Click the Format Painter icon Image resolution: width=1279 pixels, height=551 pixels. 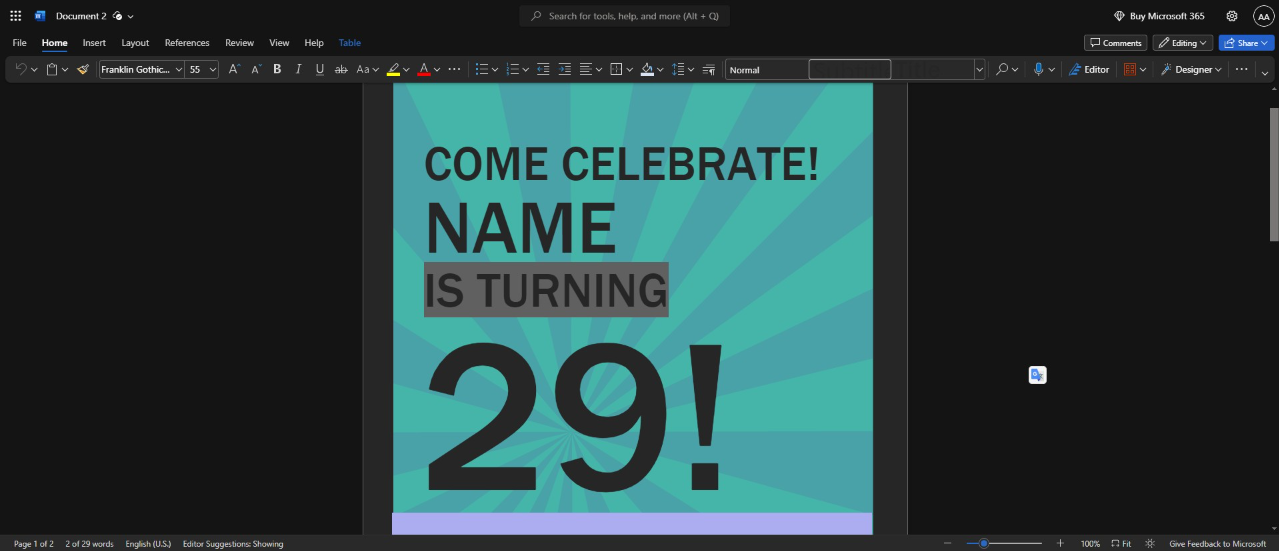83,70
